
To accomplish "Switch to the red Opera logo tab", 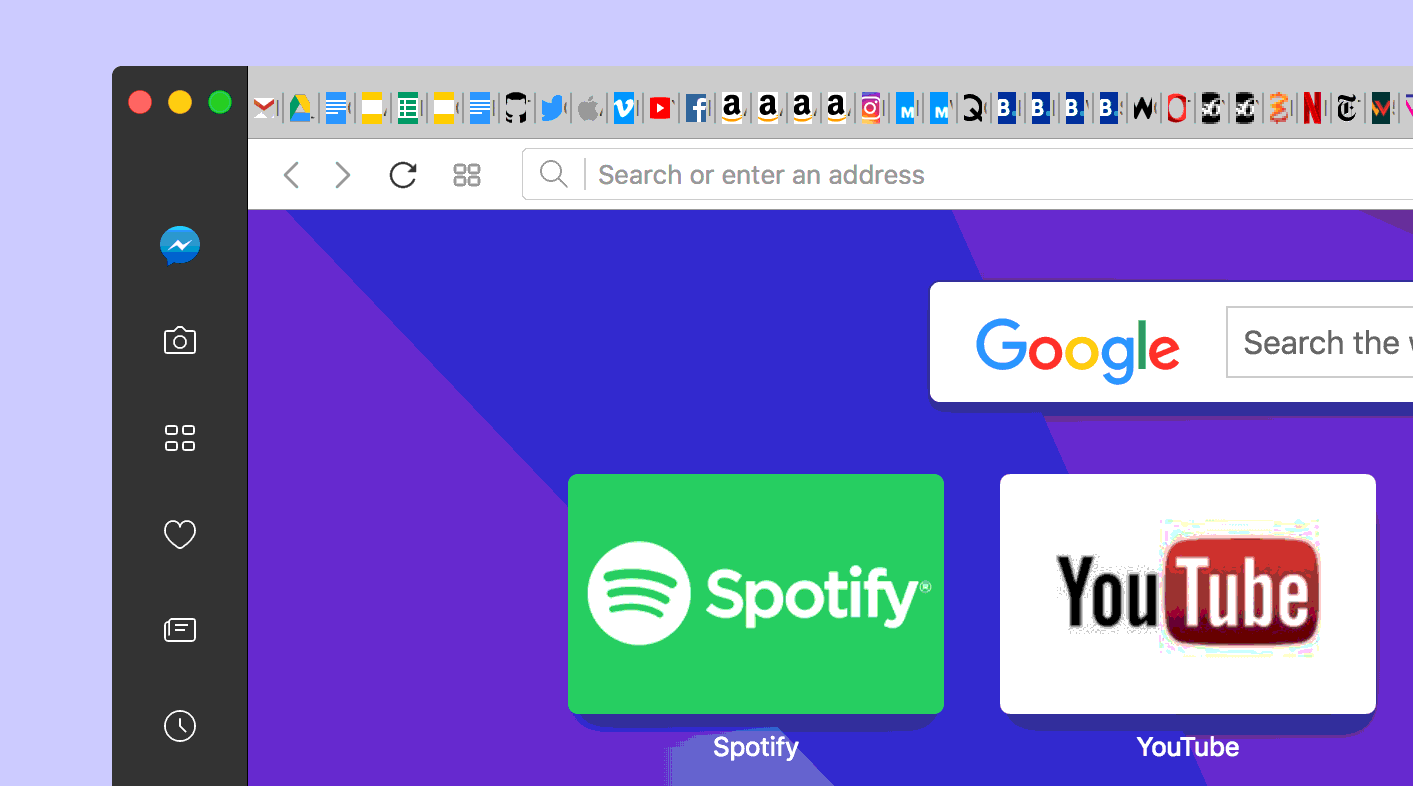I will pos(1177,108).
